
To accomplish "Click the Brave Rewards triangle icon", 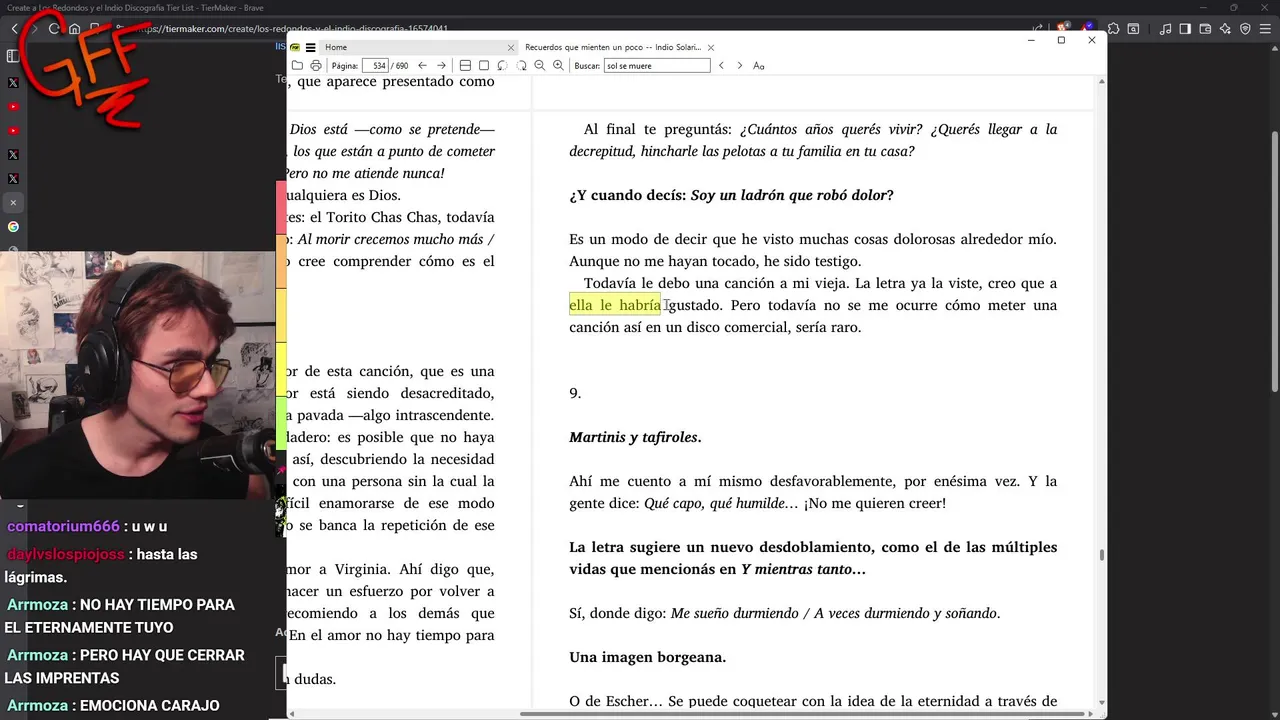I will click(1086, 27).
